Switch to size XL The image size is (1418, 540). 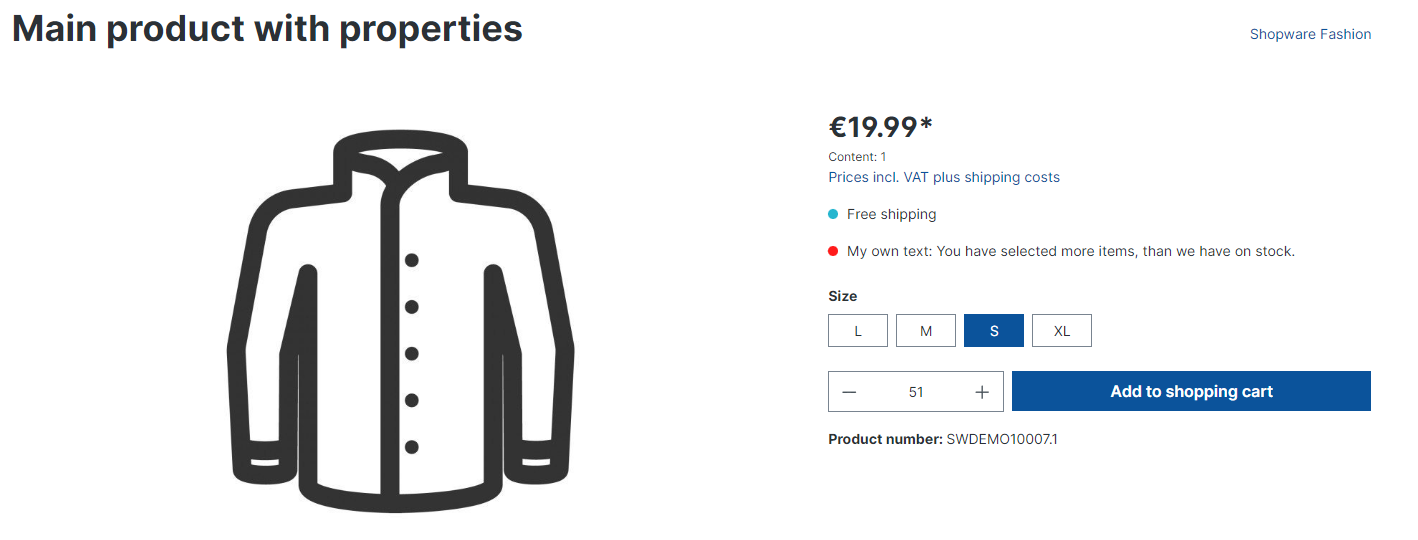pos(1062,331)
